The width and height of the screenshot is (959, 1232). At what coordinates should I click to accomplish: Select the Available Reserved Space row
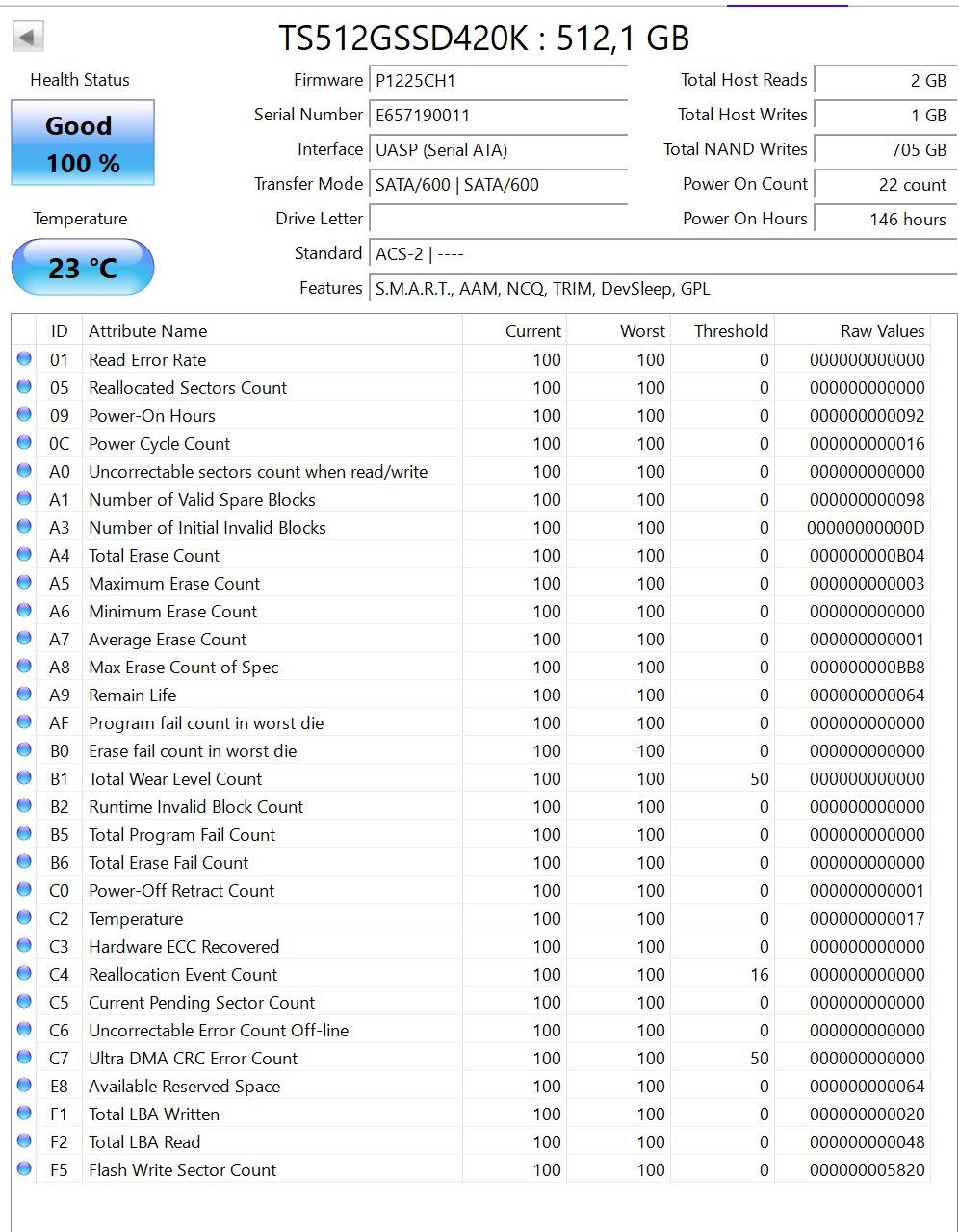click(472, 1086)
